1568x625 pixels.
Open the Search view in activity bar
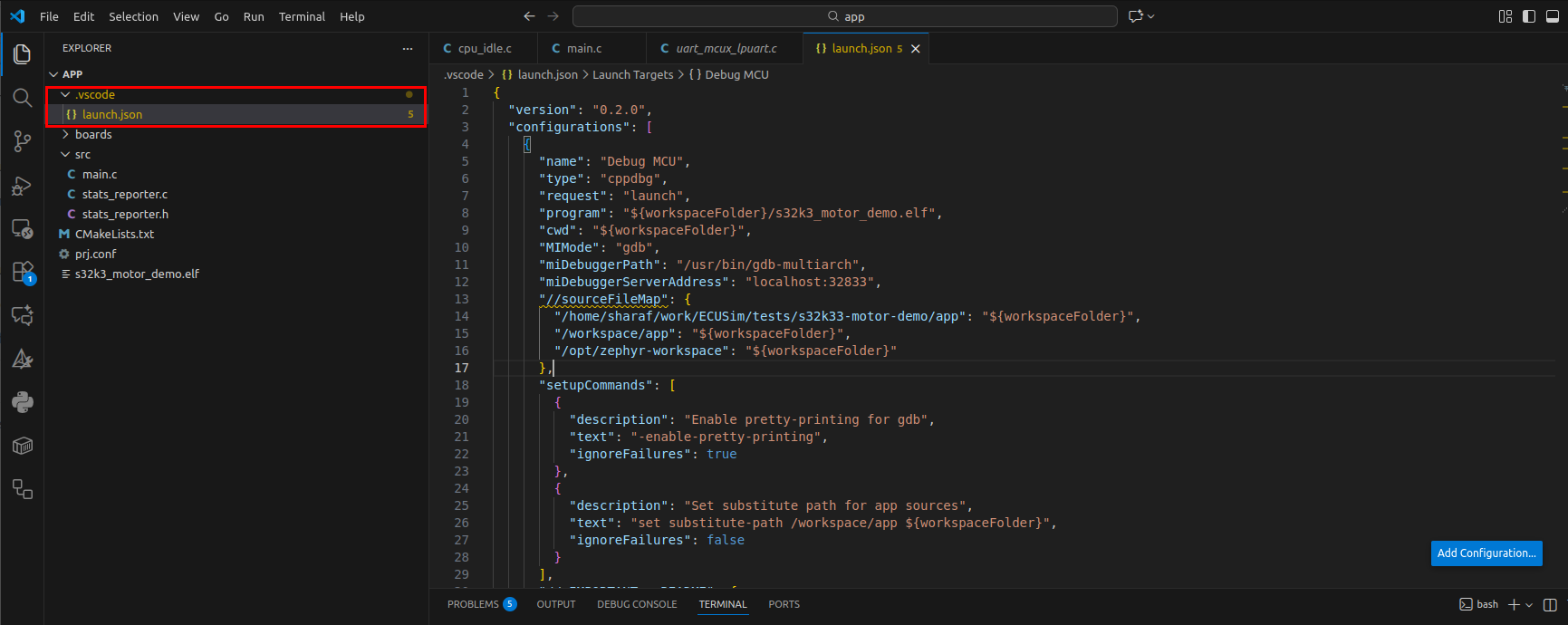[x=23, y=98]
